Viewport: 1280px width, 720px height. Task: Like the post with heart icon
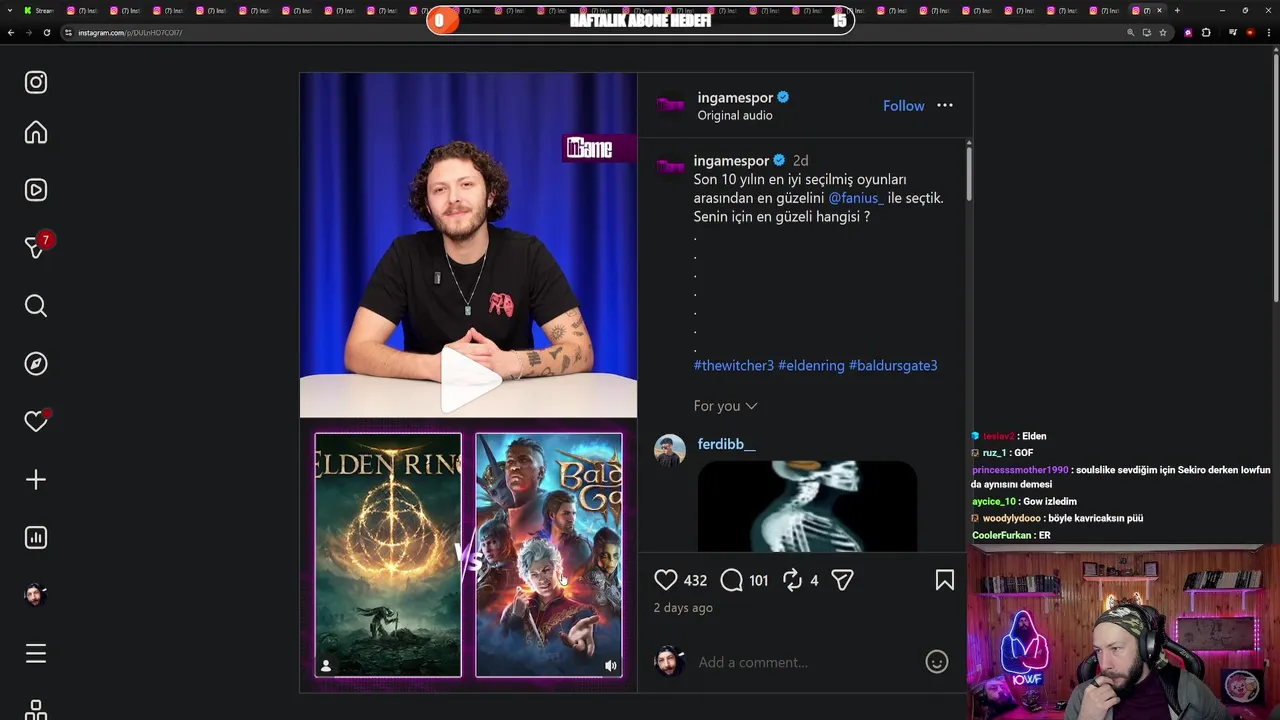pos(666,580)
